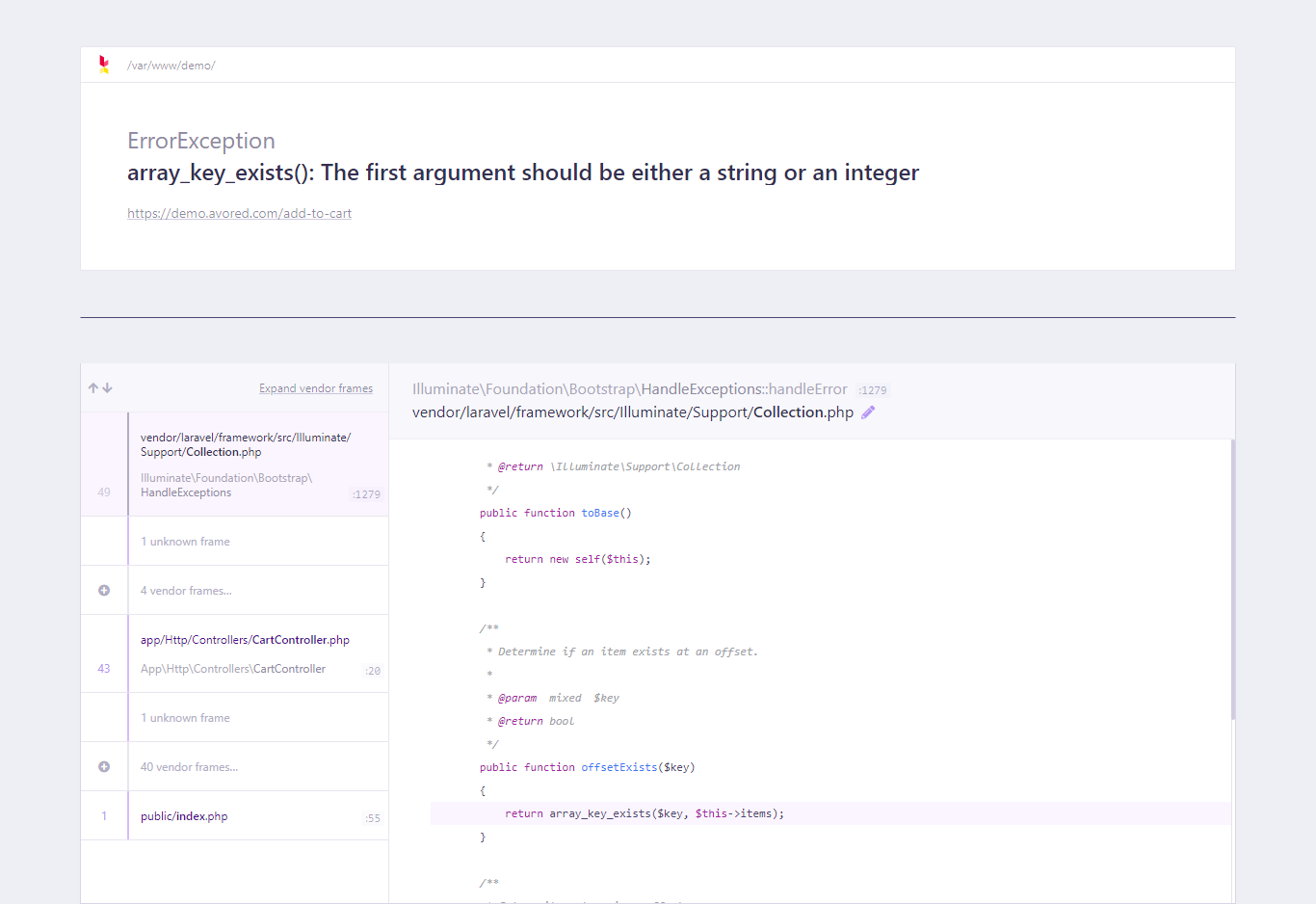The image size is (1316, 904).
Task: Navigate to the previous stack frame arrow
Action: [92, 387]
